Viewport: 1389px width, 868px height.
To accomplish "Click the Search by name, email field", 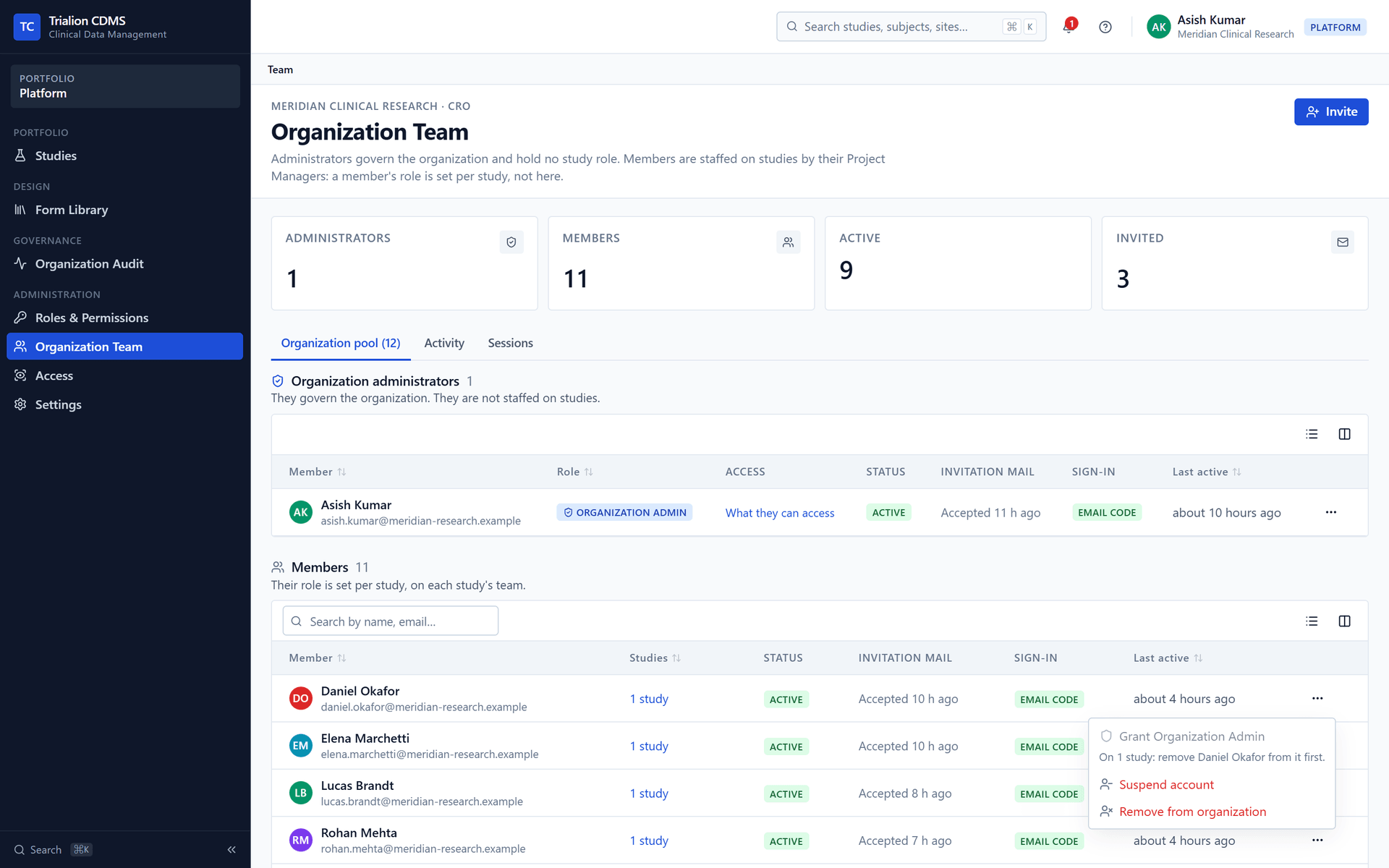I will tap(390, 621).
